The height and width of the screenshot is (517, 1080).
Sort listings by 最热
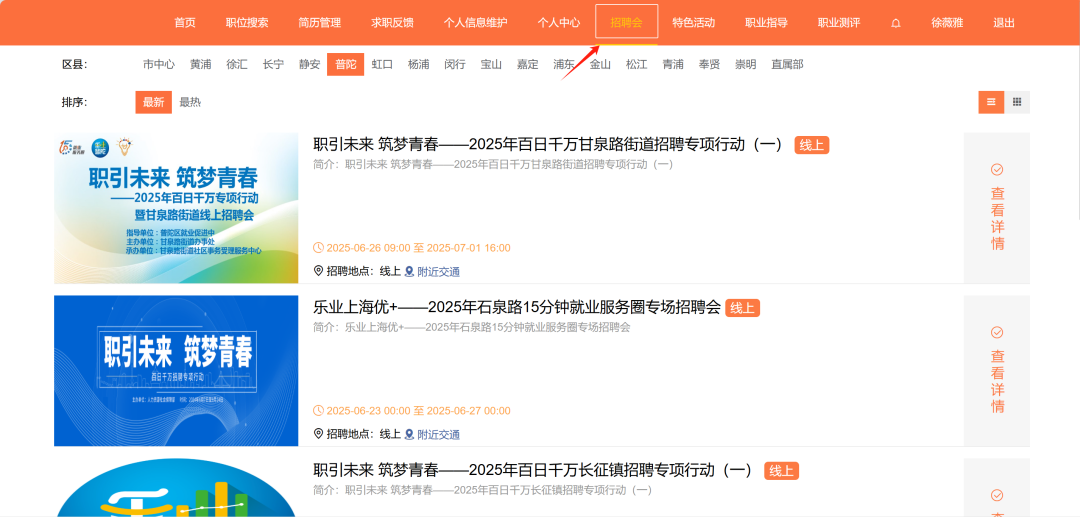pyautogui.click(x=190, y=102)
